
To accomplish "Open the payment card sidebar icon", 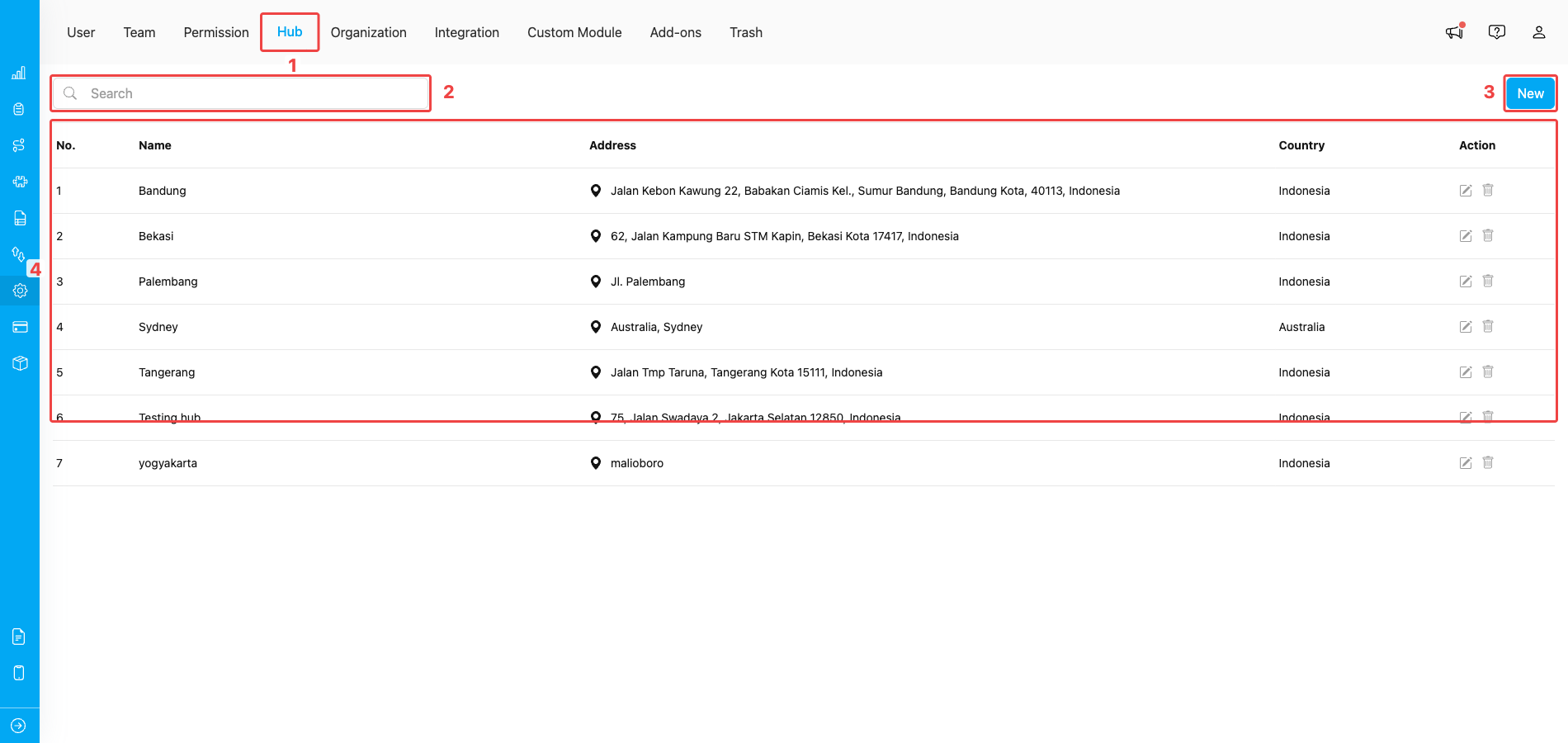I will click(20, 327).
